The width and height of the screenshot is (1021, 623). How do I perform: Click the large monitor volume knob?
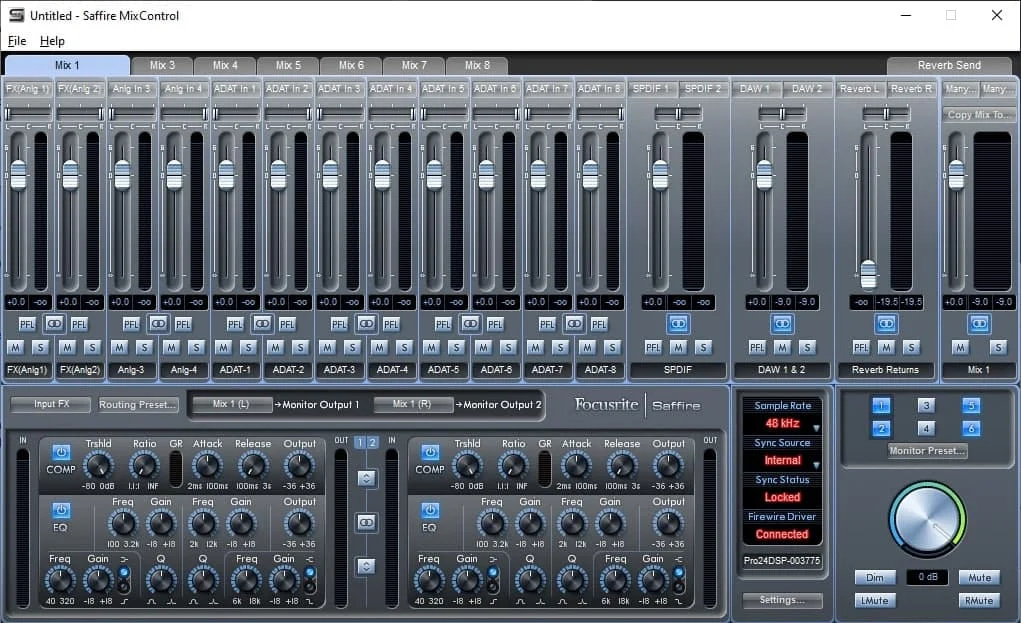point(929,519)
